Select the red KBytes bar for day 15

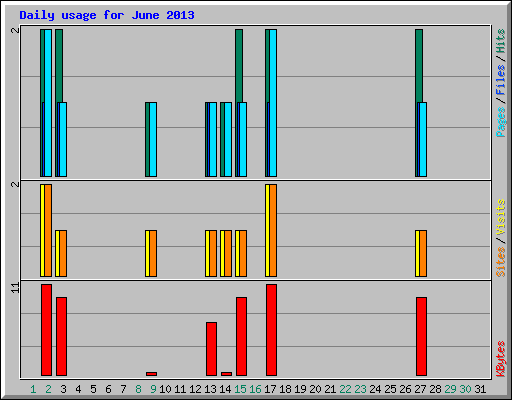pyautogui.click(x=241, y=336)
